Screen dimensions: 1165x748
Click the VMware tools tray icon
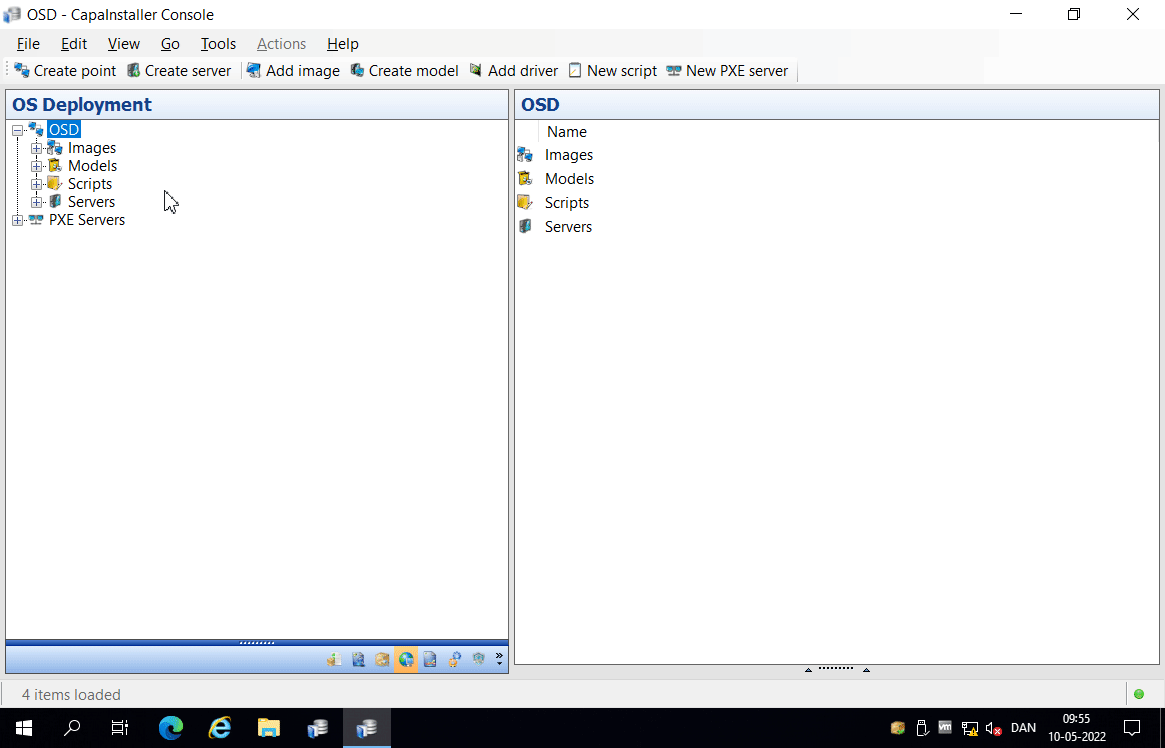[x=945, y=727]
